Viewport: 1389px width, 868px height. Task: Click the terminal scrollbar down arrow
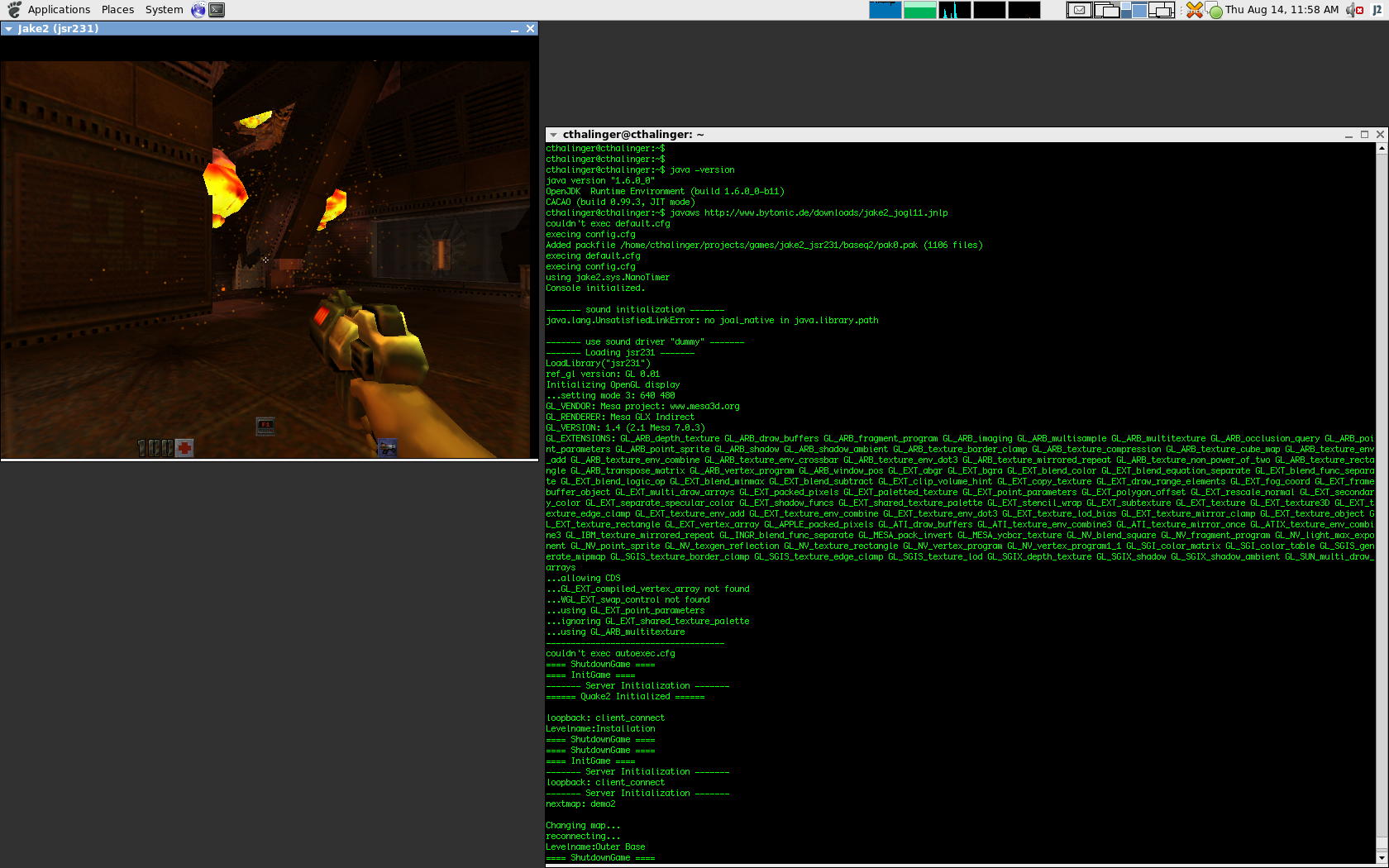[1382, 857]
